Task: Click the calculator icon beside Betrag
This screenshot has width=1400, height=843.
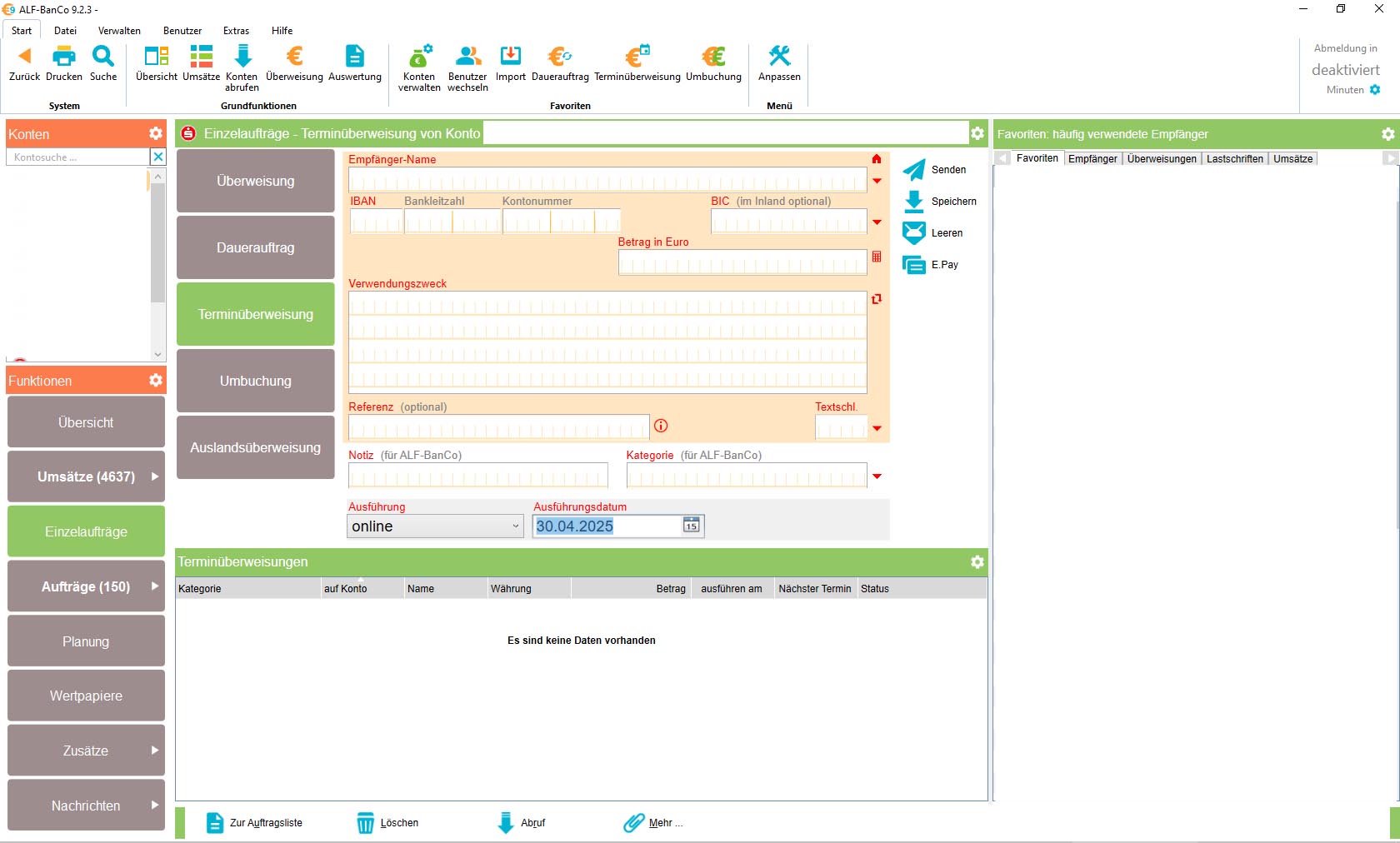Action: click(x=877, y=257)
